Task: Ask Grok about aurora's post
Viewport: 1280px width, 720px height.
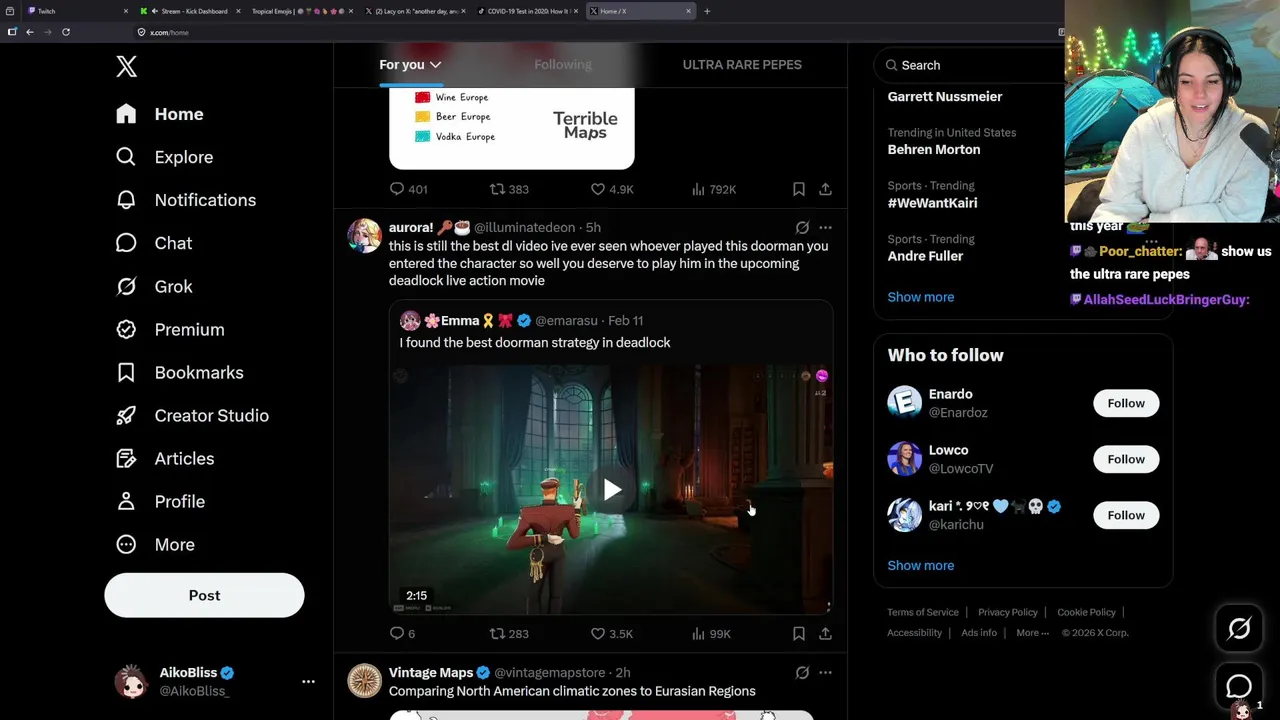Action: [802, 228]
